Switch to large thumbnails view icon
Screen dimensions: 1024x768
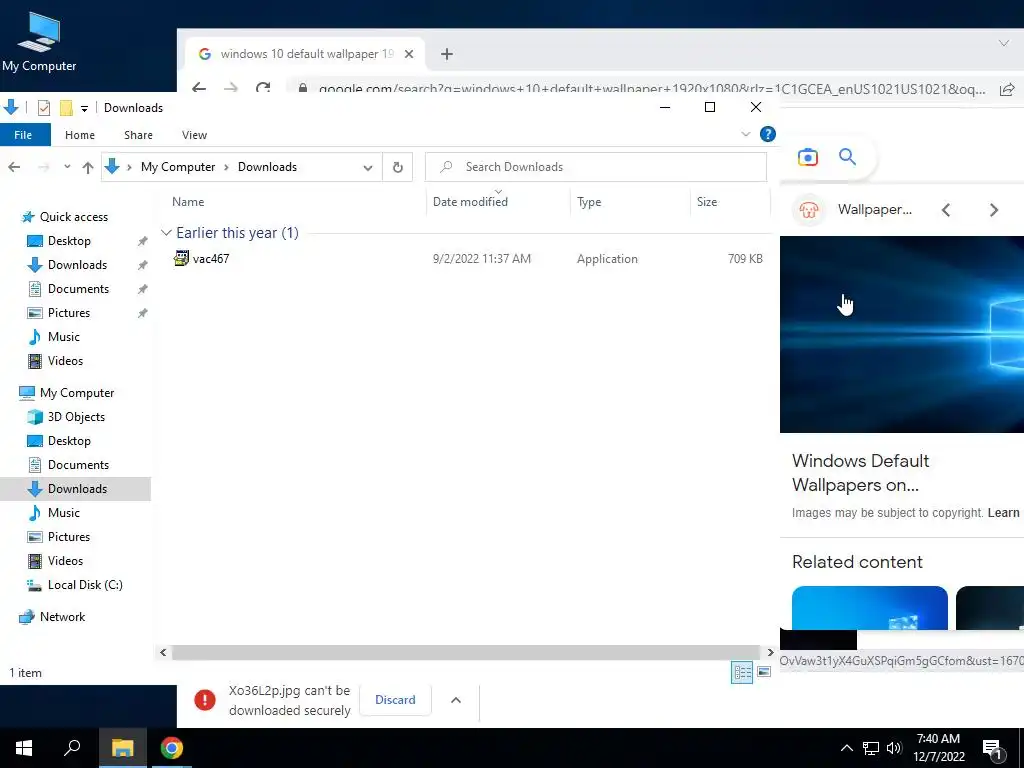pos(763,672)
